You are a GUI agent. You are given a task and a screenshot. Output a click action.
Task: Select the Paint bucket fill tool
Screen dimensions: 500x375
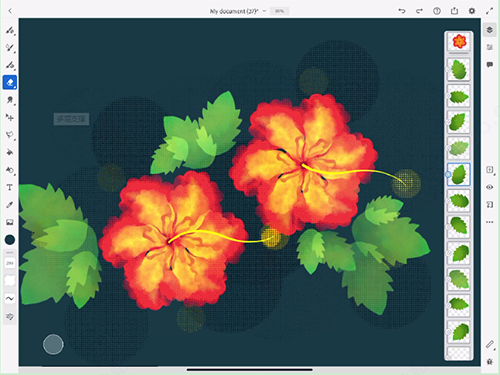click(10, 152)
